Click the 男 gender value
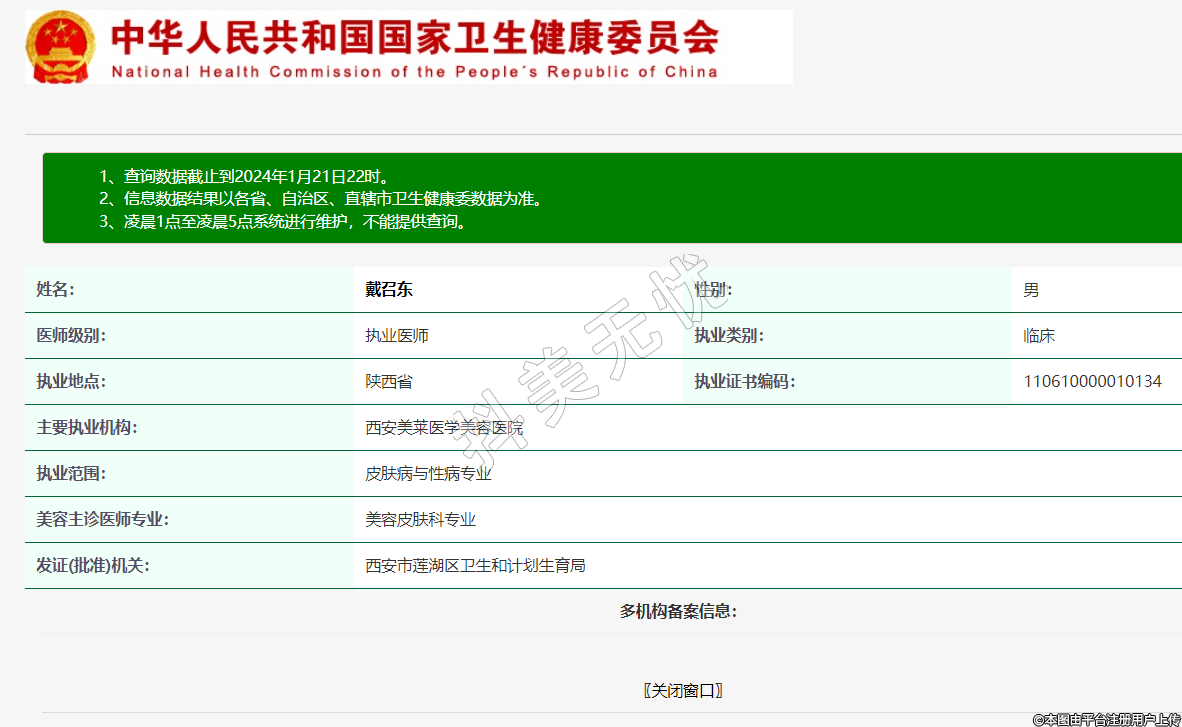1182x727 pixels. [x=1031, y=290]
